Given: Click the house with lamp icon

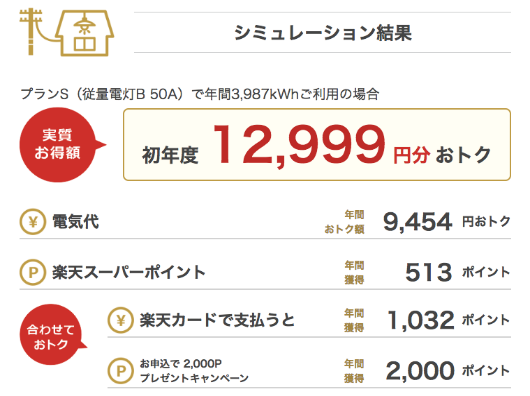Looking at the screenshot, I should [x=85, y=33].
